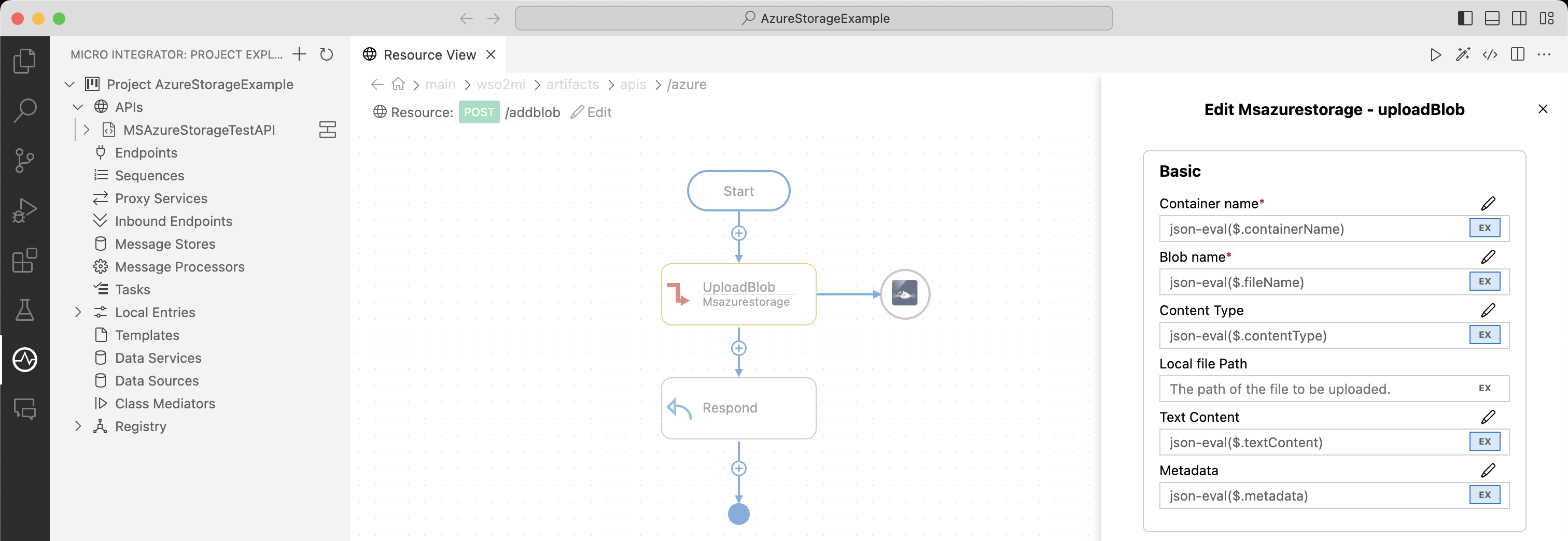Click 'artifacts' in breadcrumb path
The height and width of the screenshot is (541, 1568).
coord(572,84)
